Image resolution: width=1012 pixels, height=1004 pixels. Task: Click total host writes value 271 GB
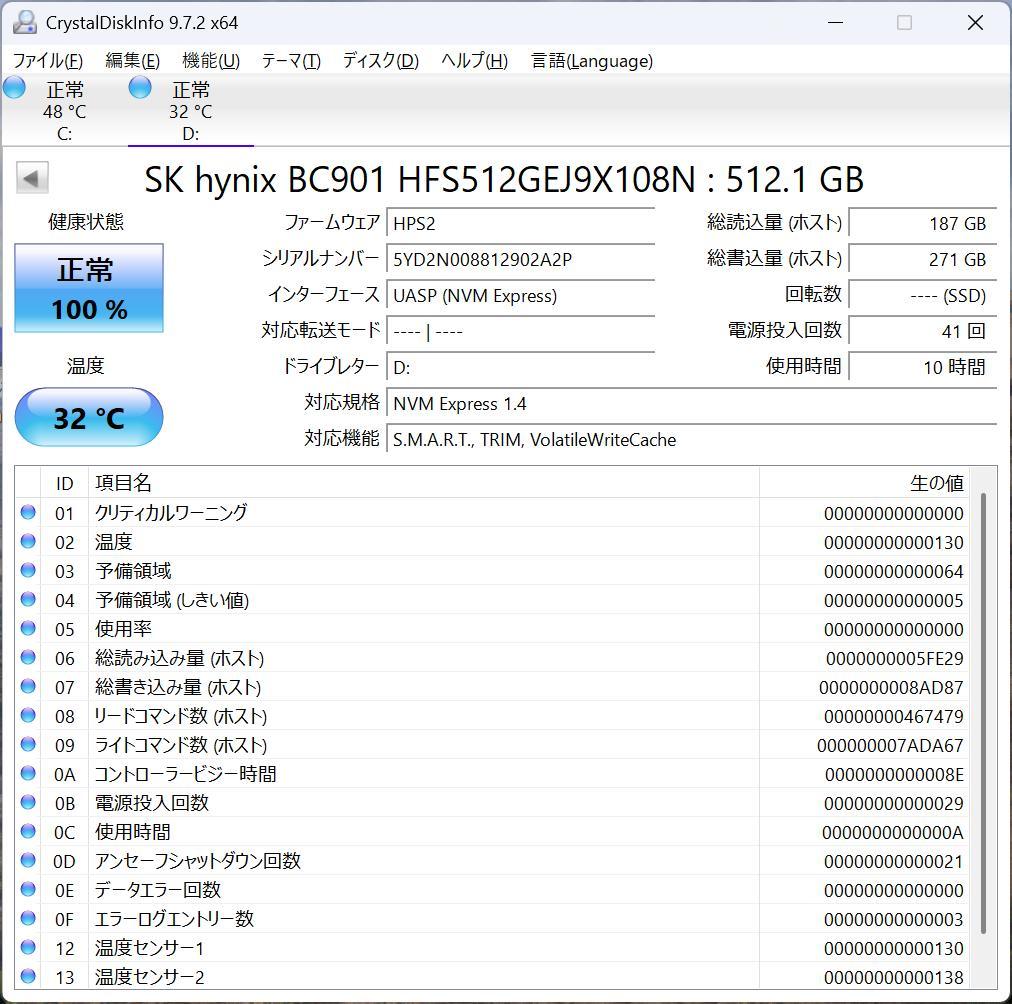click(x=923, y=259)
